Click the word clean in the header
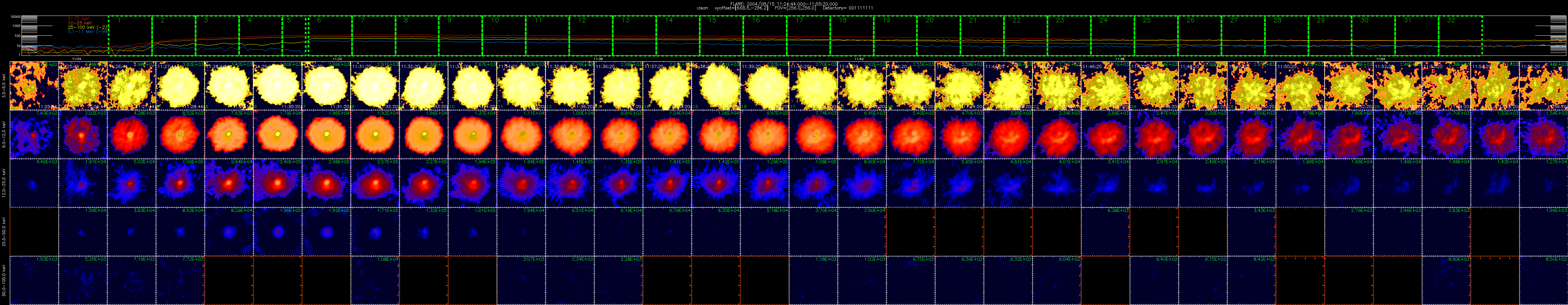1568x305 pixels. (702, 8)
